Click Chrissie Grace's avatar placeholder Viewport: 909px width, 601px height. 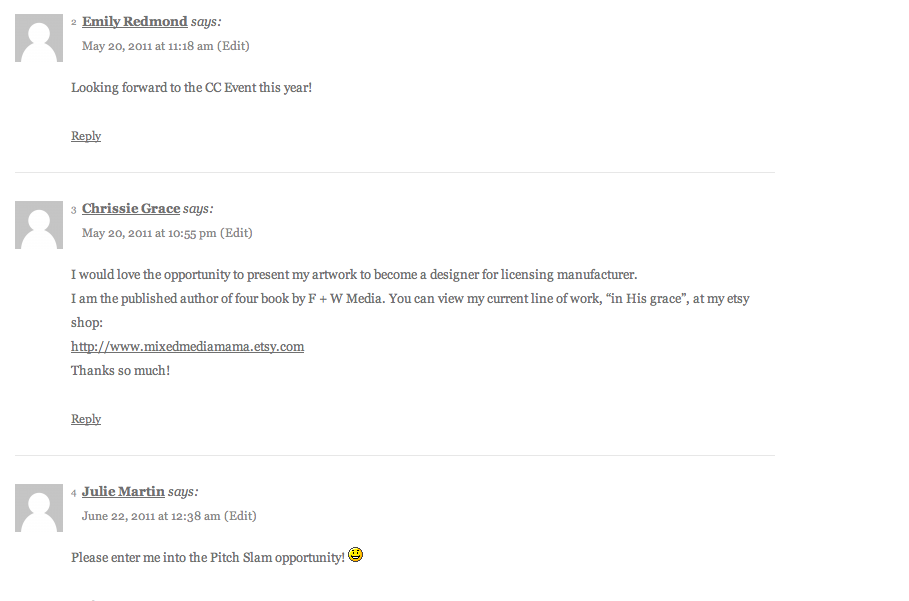click(x=39, y=225)
